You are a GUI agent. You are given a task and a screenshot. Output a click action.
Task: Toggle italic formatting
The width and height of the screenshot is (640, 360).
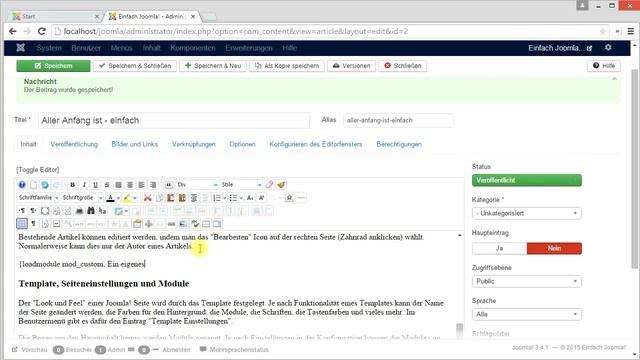pos(84,185)
